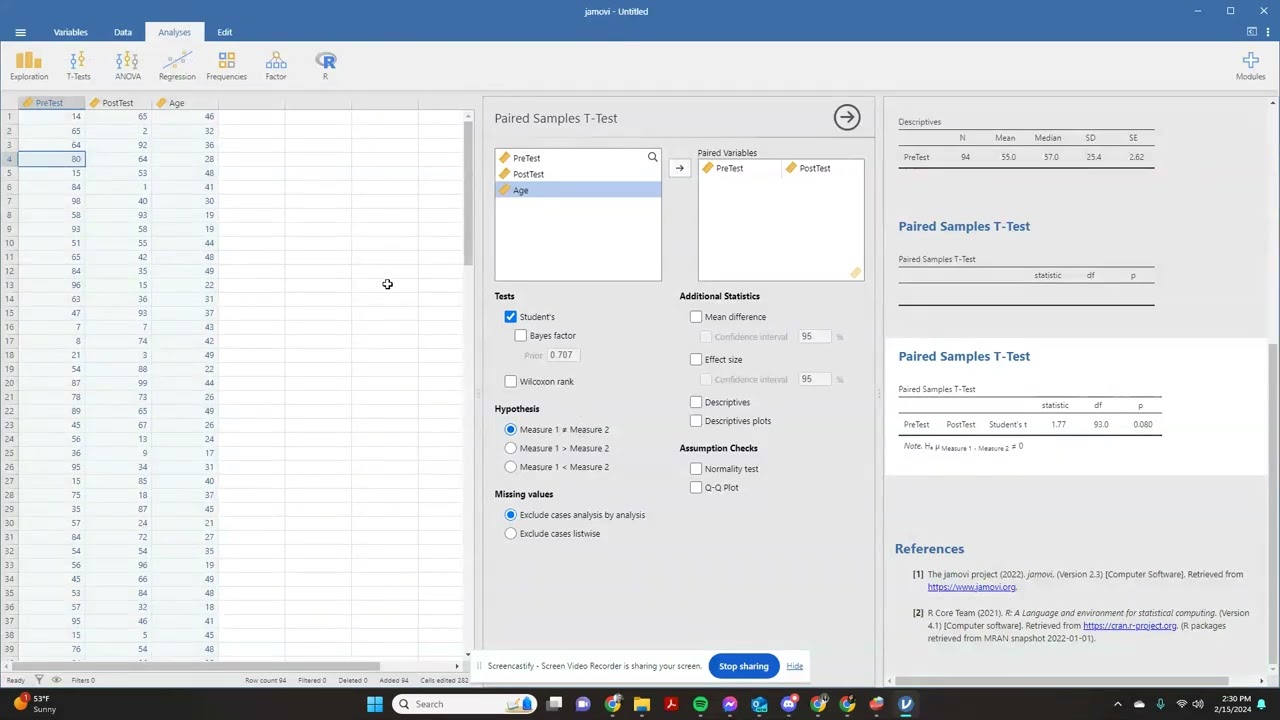Viewport: 1280px width, 720px height.
Task: Enable the Bayes factor checkbox
Action: pos(520,336)
